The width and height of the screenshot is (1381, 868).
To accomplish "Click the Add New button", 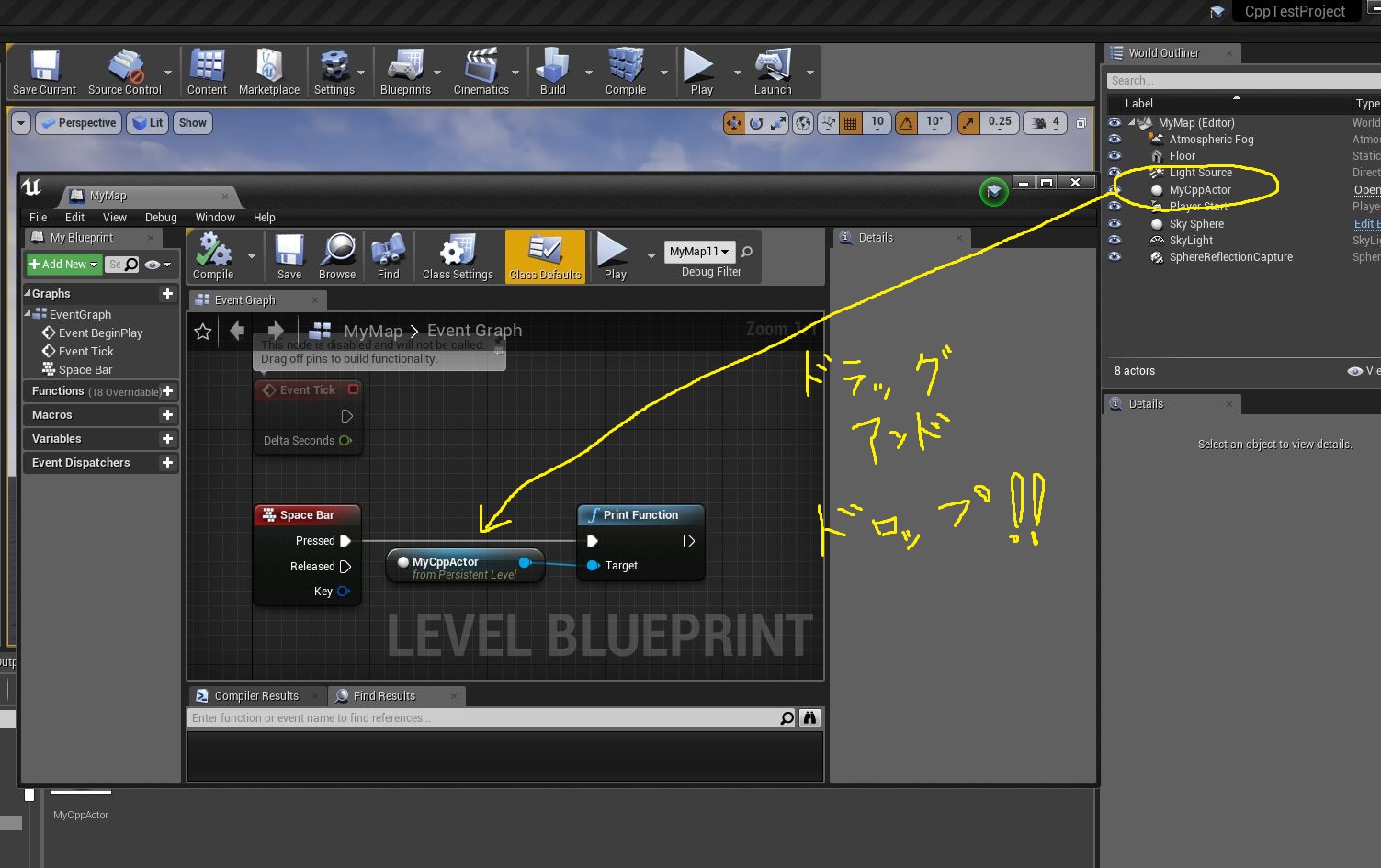I will point(63,265).
